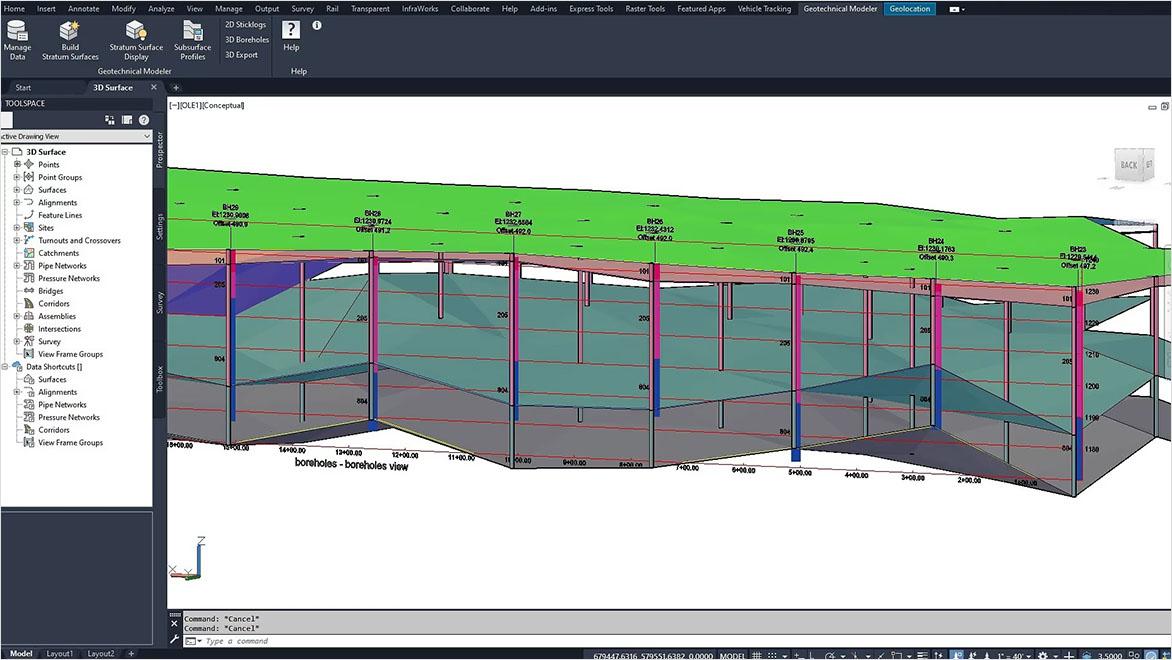Select Feature Lines tree item

(61, 215)
